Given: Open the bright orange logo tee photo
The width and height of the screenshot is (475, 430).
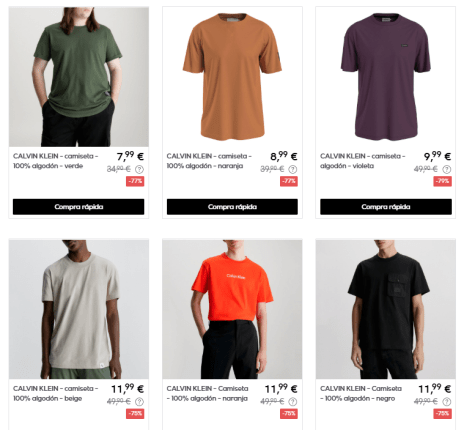Looking at the screenshot, I should pyautogui.click(x=232, y=309).
